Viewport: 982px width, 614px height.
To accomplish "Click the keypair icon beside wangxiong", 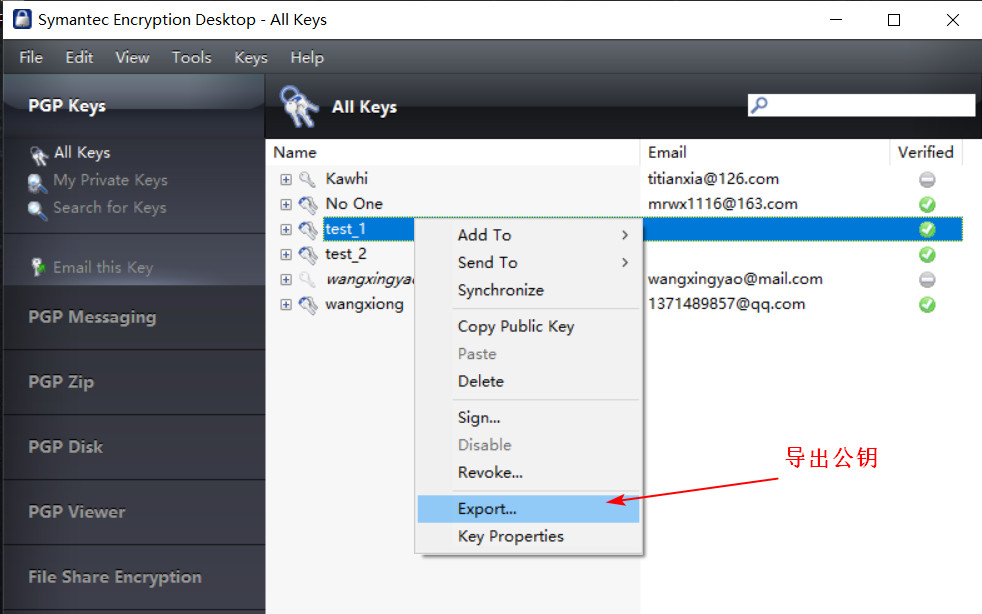I will (308, 304).
